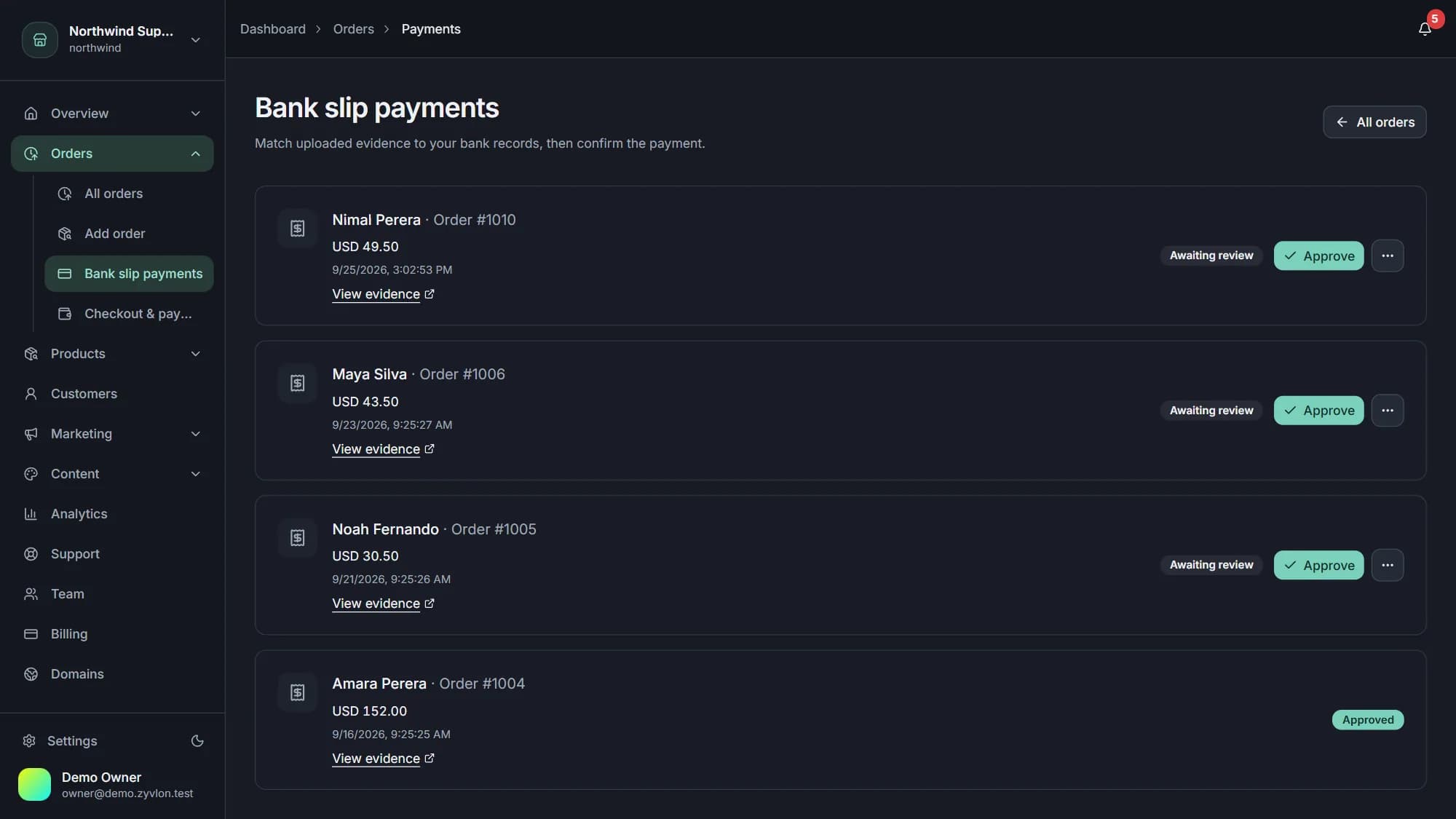This screenshot has height=819, width=1456.
Task: Click the Northwind store logo icon
Action: pyautogui.click(x=40, y=39)
